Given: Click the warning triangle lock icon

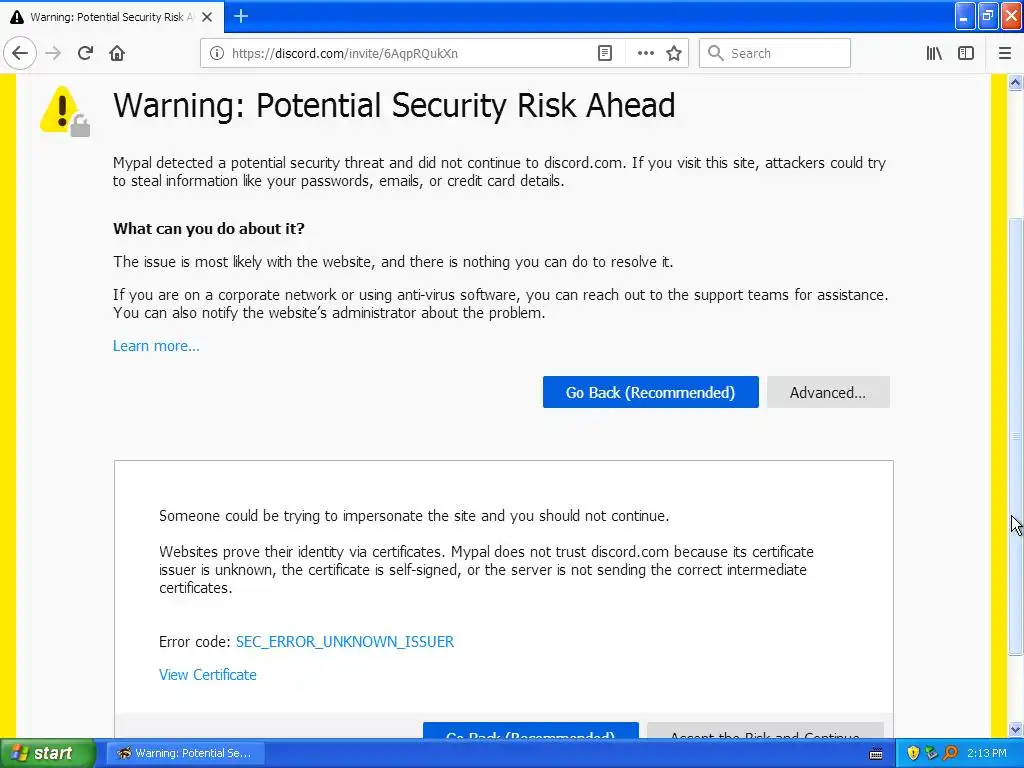Looking at the screenshot, I should (x=64, y=111).
